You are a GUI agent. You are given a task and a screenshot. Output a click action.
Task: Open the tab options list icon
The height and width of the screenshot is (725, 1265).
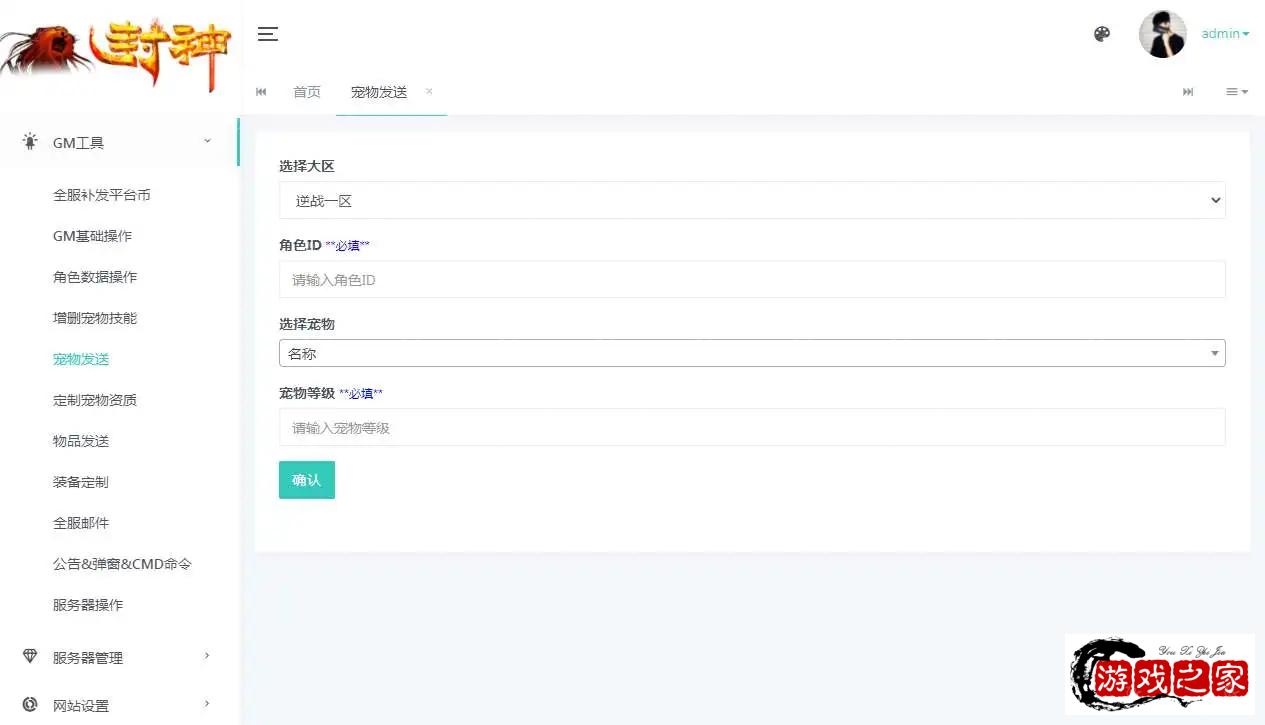tap(1237, 92)
